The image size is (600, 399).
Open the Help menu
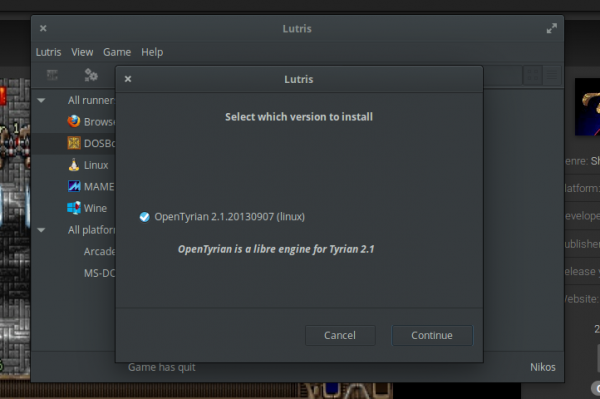pyautogui.click(x=152, y=52)
